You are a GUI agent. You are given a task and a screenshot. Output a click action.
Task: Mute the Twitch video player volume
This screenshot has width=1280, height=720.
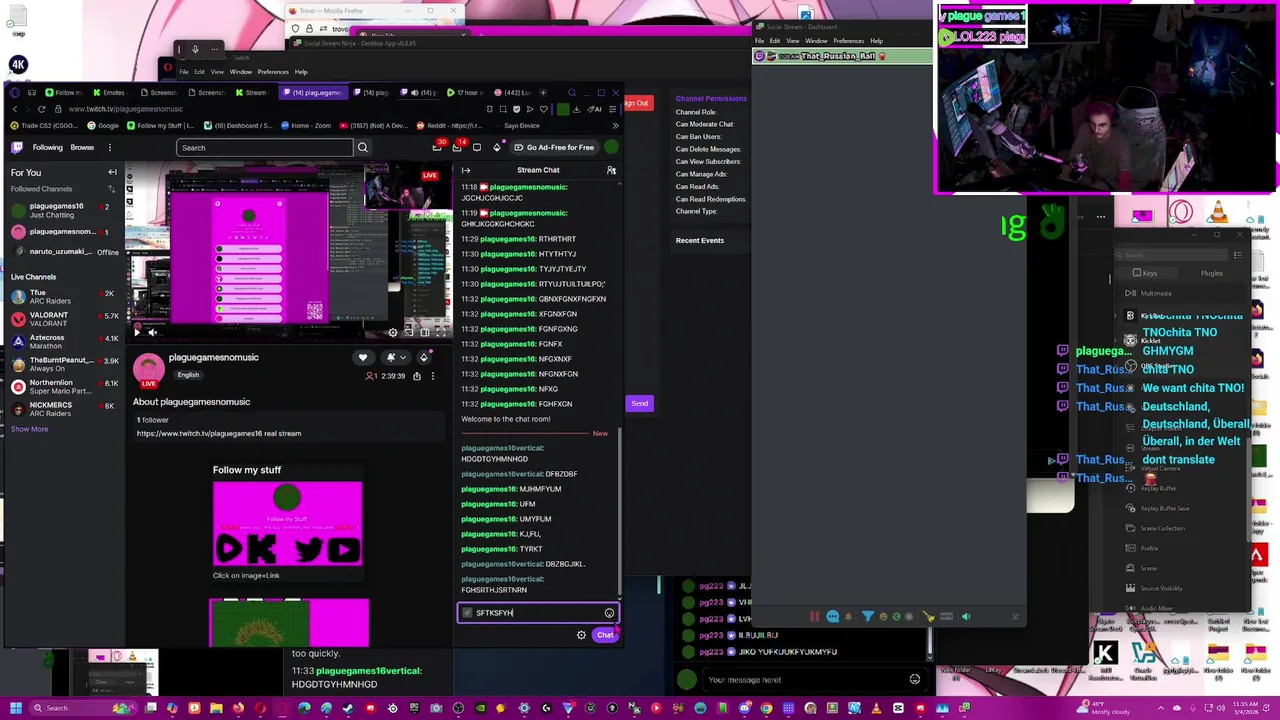point(152,332)
